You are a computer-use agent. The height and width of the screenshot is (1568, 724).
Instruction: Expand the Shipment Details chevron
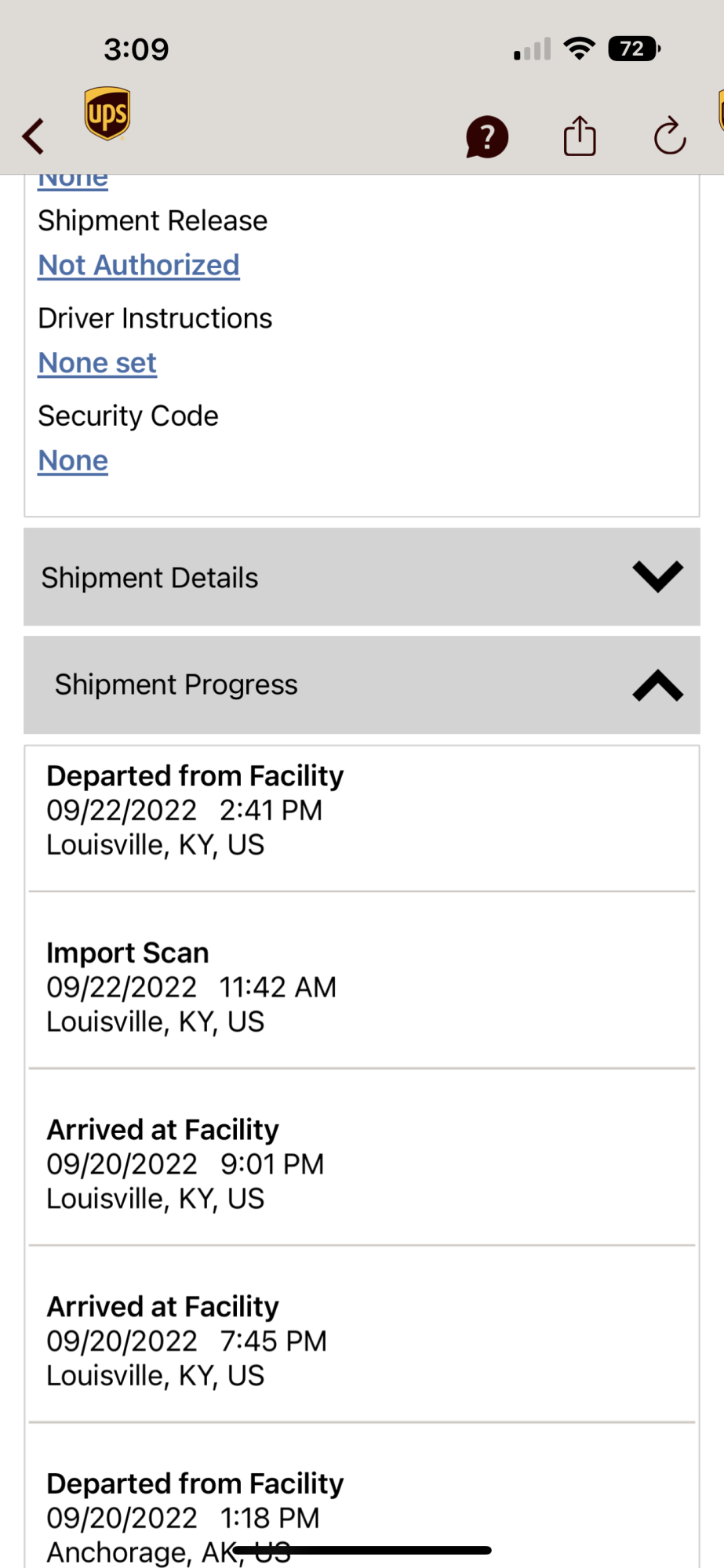tap(657, 577)
